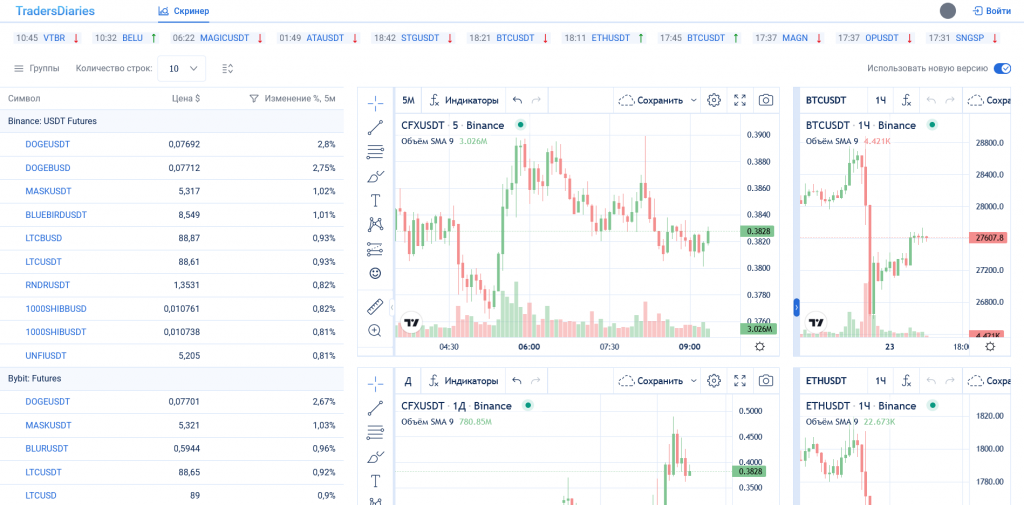Open rows count dropdown showing 10

coord(182,68)
